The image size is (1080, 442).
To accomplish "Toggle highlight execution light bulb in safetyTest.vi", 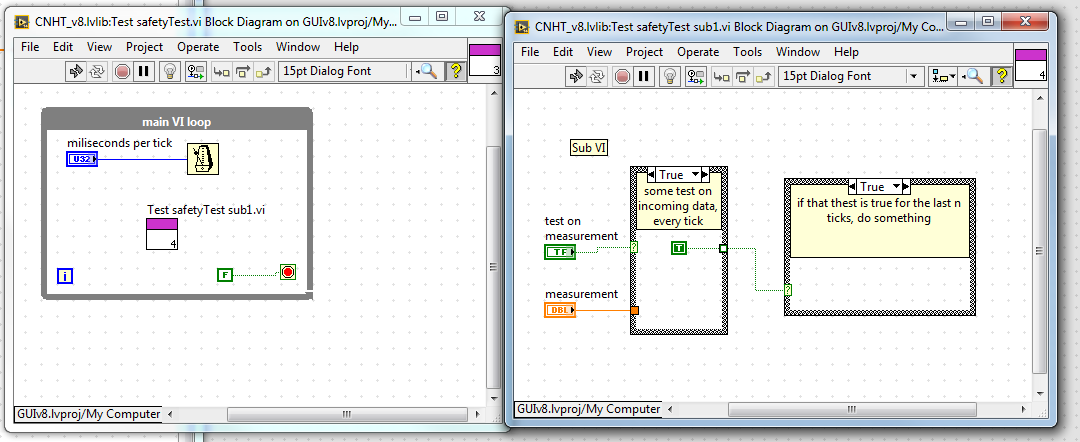I will coord(170,71).
